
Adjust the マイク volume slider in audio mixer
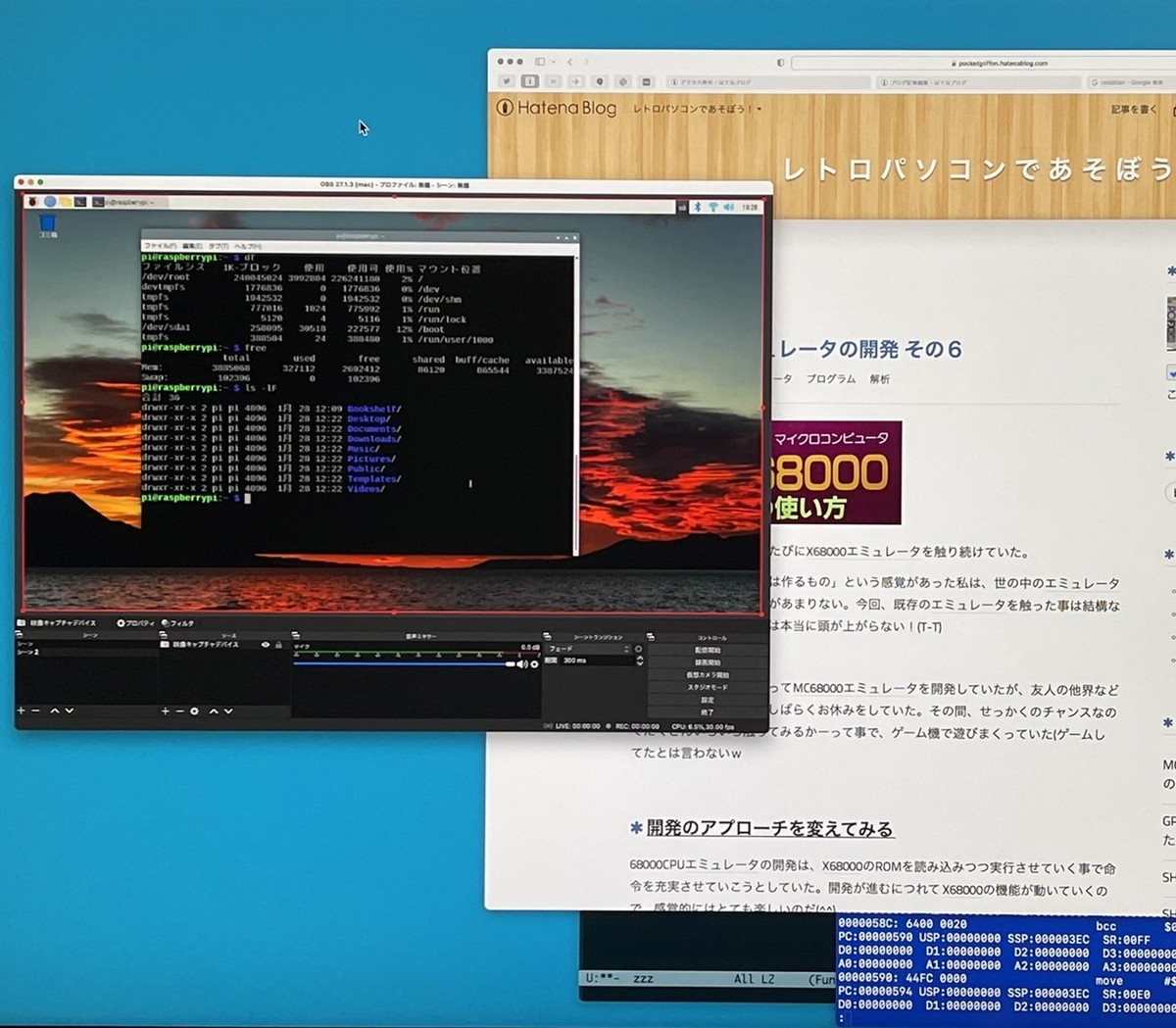[x=405, y=664]
